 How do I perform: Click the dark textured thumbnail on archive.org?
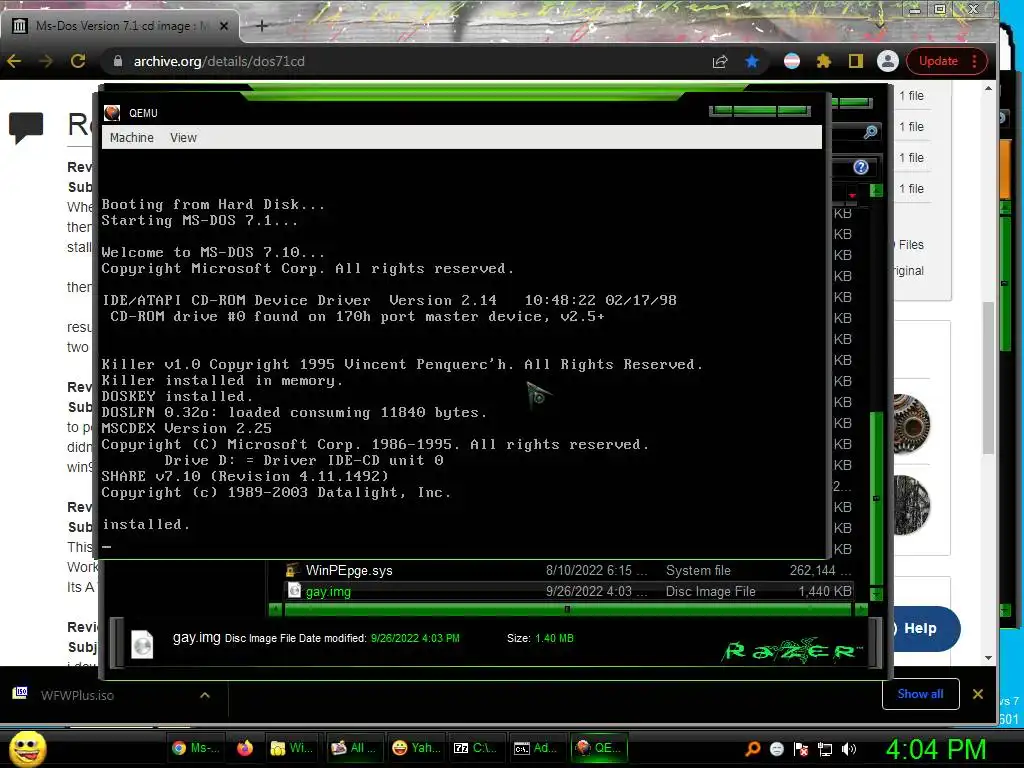[910, 504]
